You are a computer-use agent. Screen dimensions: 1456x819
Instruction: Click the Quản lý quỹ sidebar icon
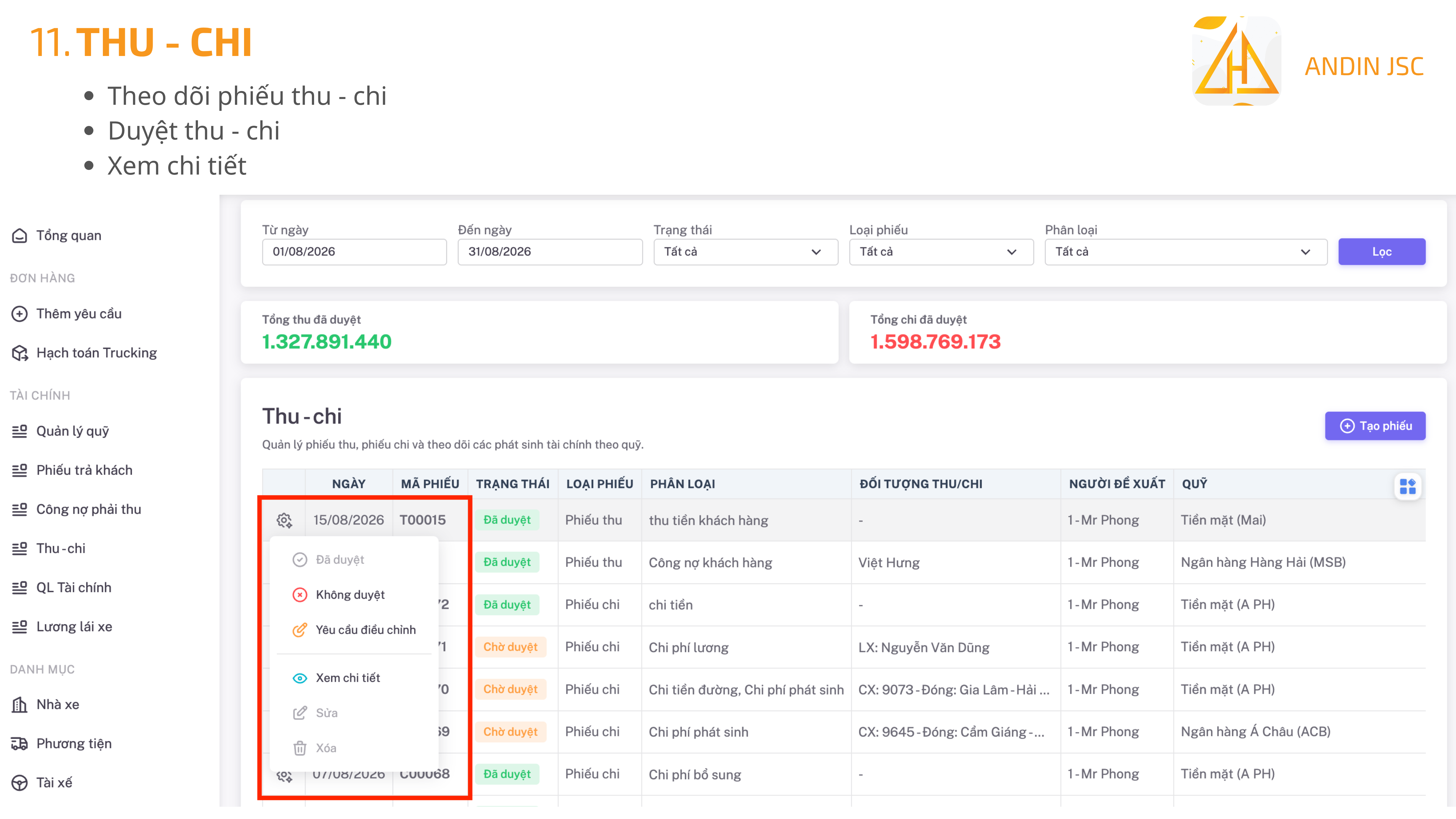pos(20,431)
